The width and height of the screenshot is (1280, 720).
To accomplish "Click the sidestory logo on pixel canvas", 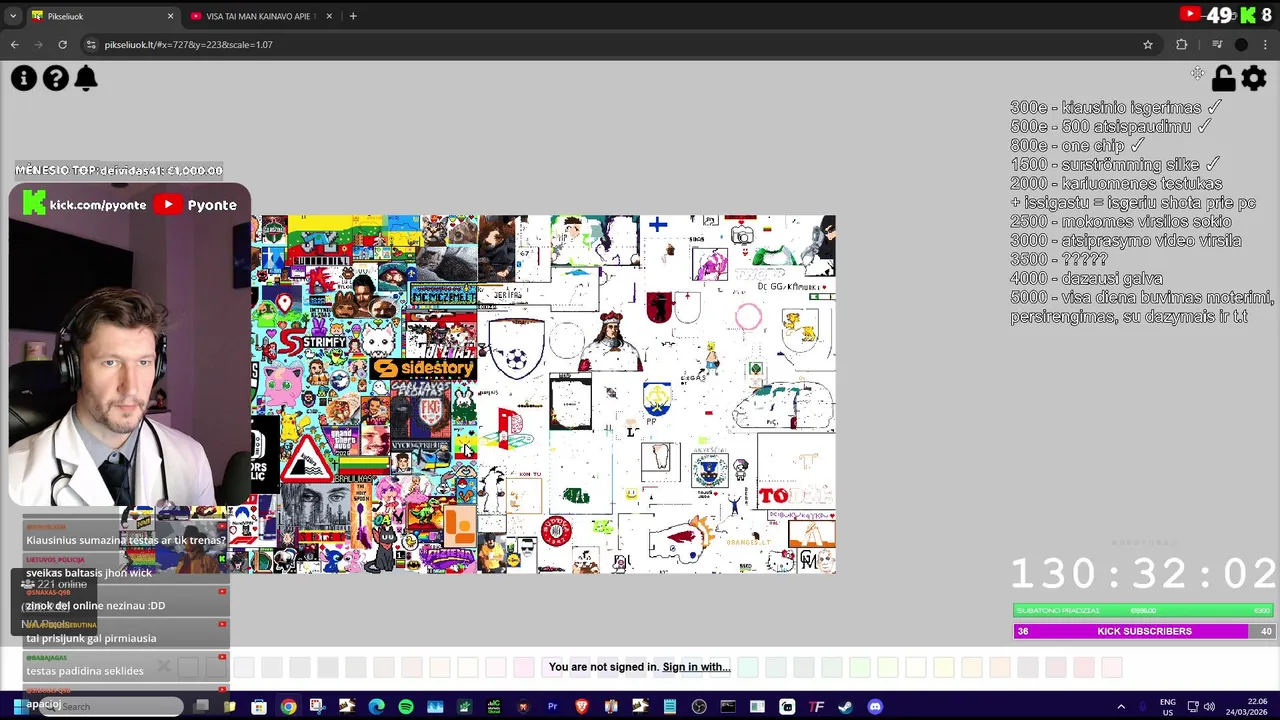I will (x=423, y=369).
